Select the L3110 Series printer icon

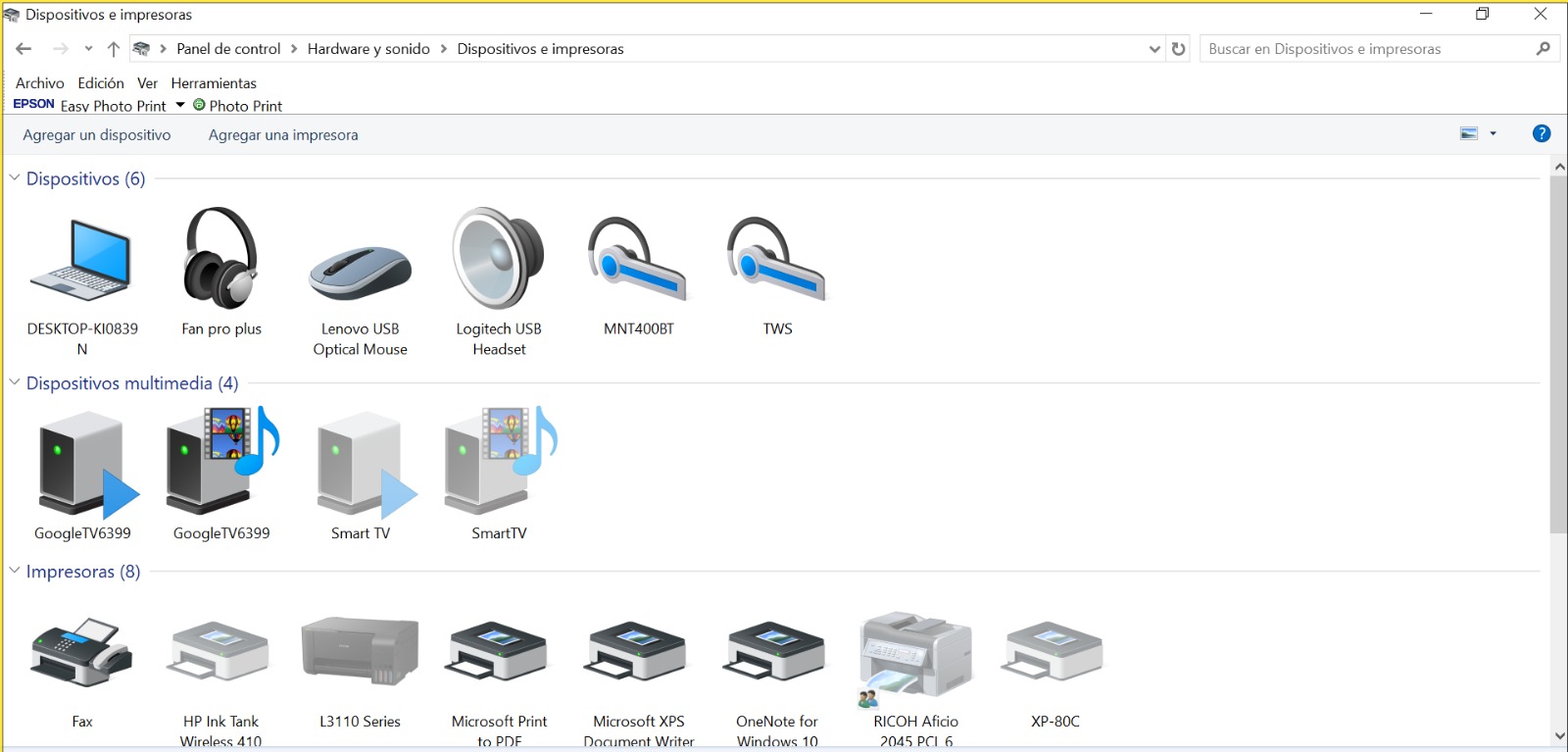click(360, 650)
